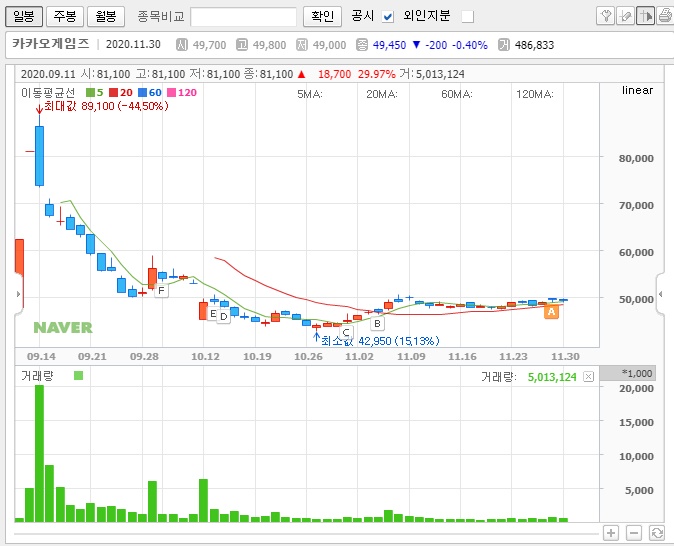Switch to daily candle view 일봉

click(24, 16)
